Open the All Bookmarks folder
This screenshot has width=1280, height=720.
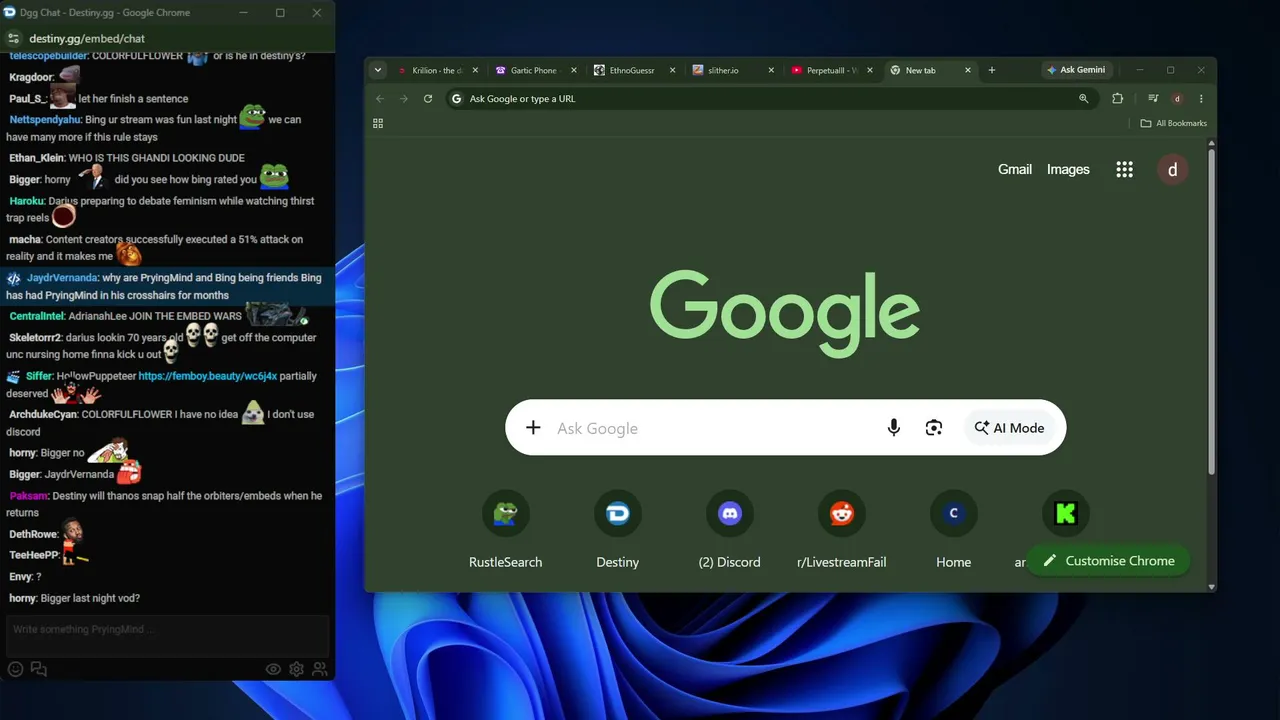[x=1174, y=123]
